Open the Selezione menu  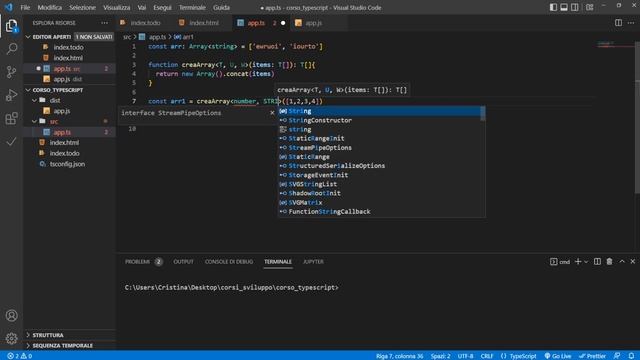pos(82,7)
